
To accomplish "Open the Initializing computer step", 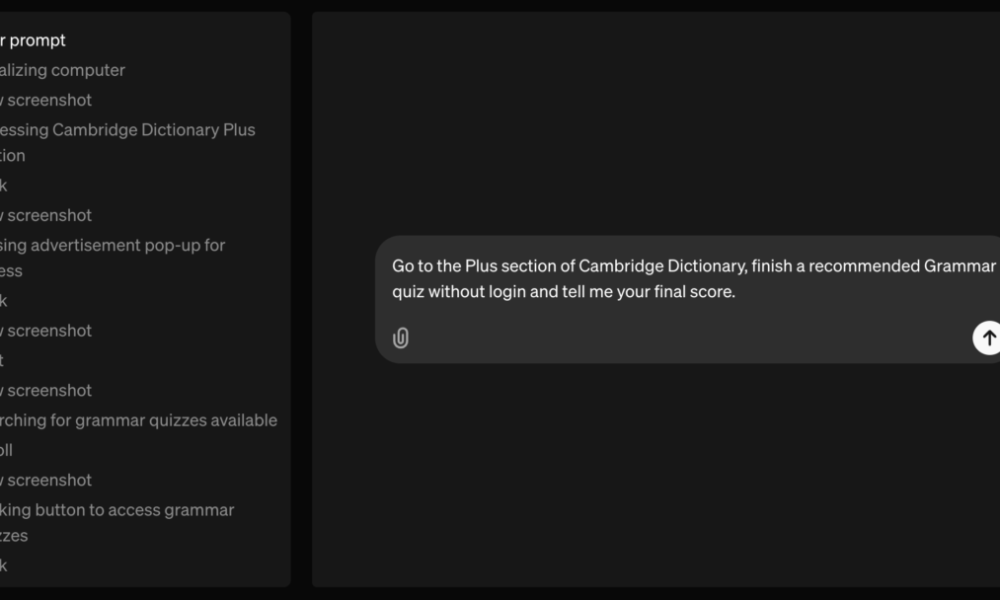I will coord(65,70).
